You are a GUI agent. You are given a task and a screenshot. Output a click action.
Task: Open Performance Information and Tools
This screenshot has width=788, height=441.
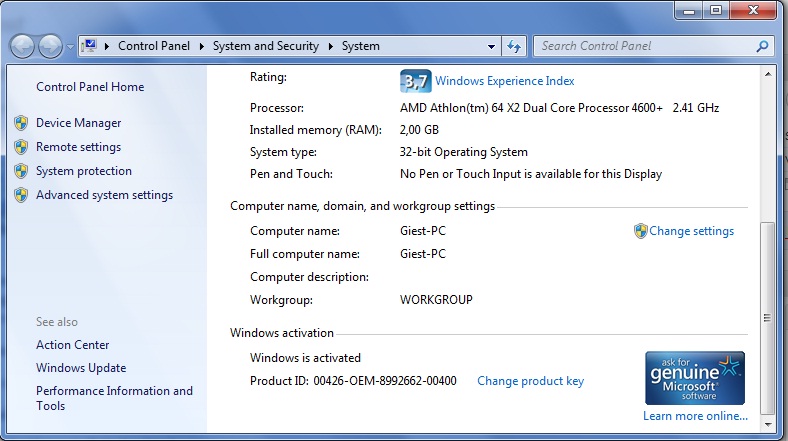[x=114, y=398]
